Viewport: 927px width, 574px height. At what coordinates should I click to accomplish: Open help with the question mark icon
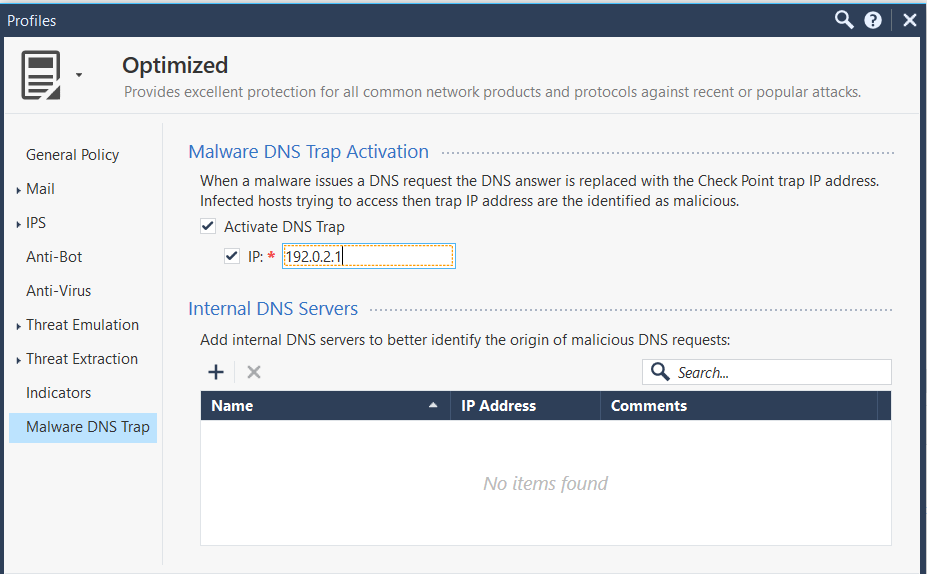(x=873, y=19)
